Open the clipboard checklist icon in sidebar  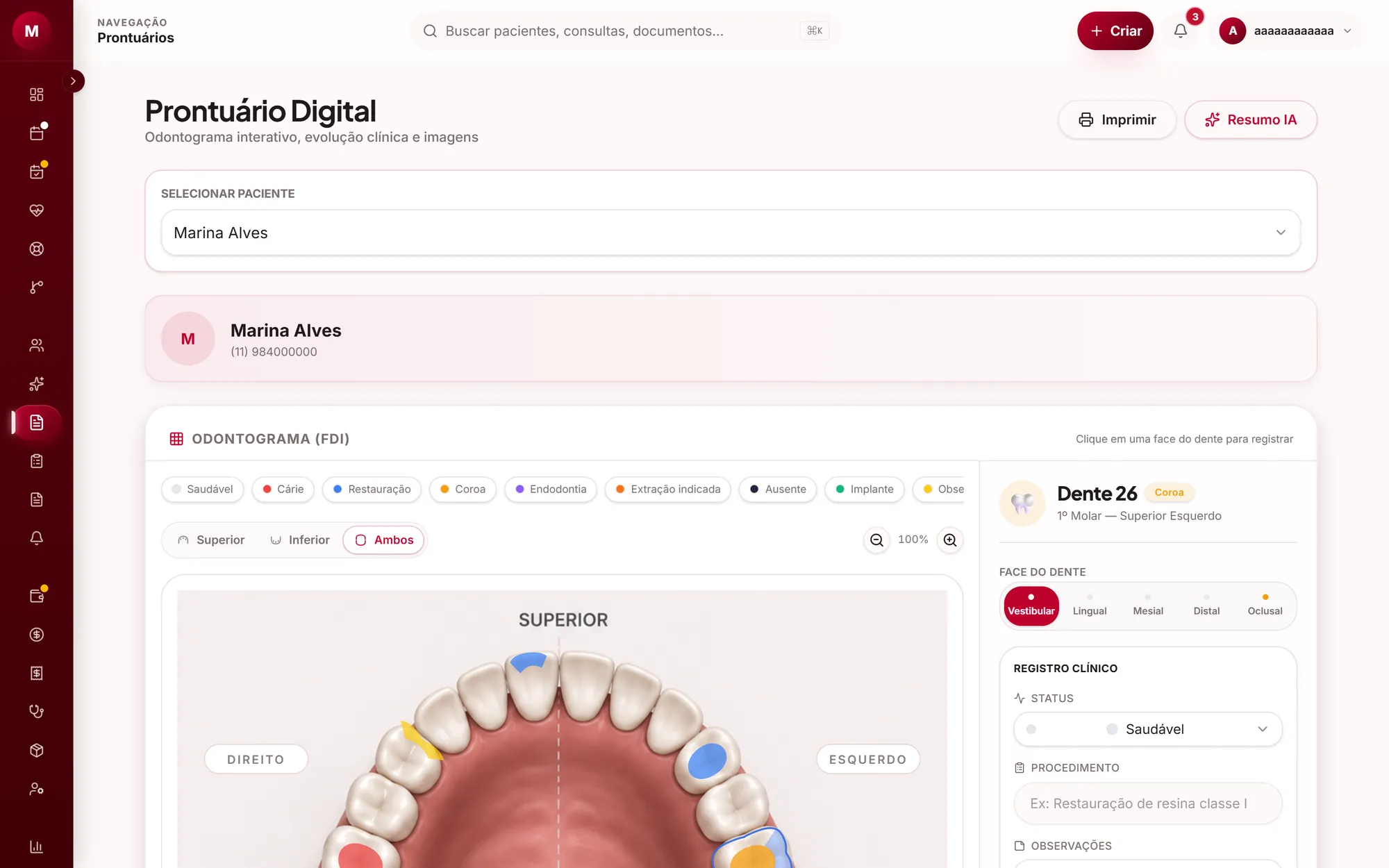tap(37, 461)
